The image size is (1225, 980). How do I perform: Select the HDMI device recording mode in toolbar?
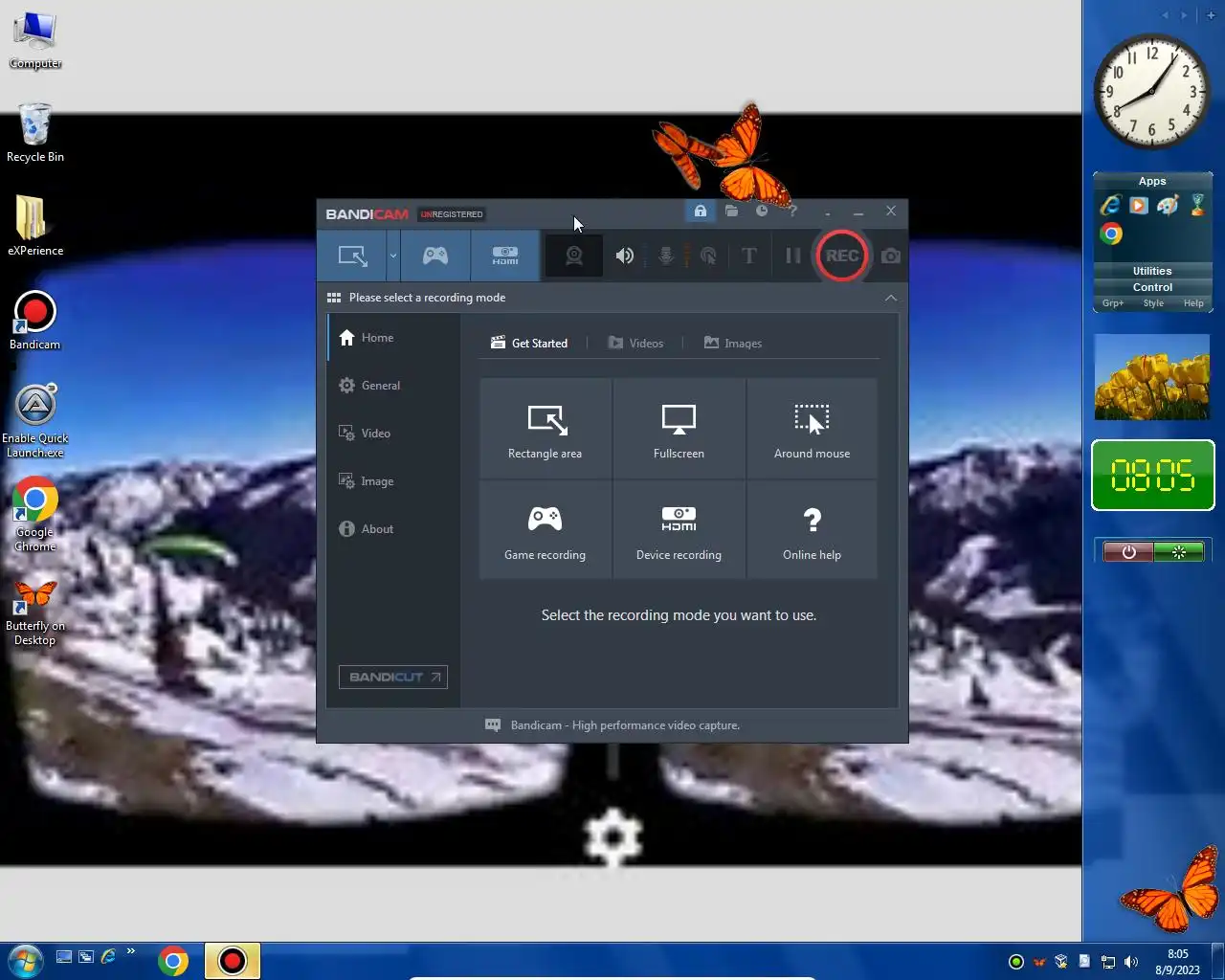(505, 256)
